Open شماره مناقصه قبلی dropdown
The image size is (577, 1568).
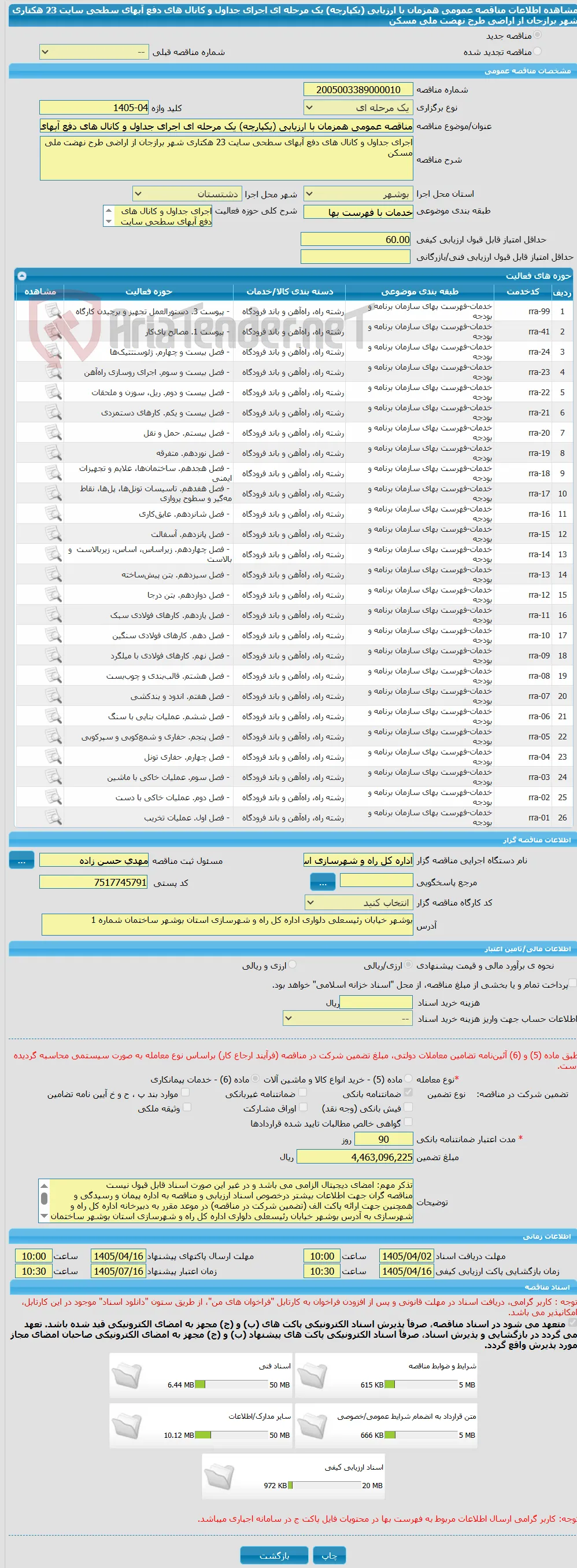[94, 52]
